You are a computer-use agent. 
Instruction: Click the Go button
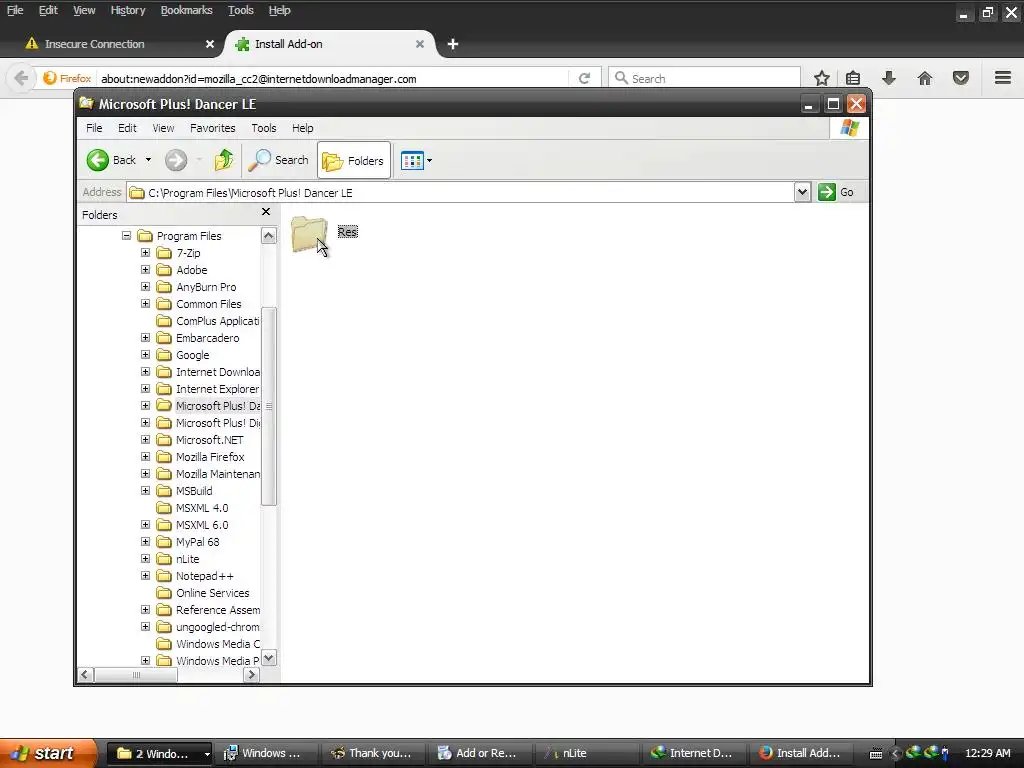click(837, 192)
